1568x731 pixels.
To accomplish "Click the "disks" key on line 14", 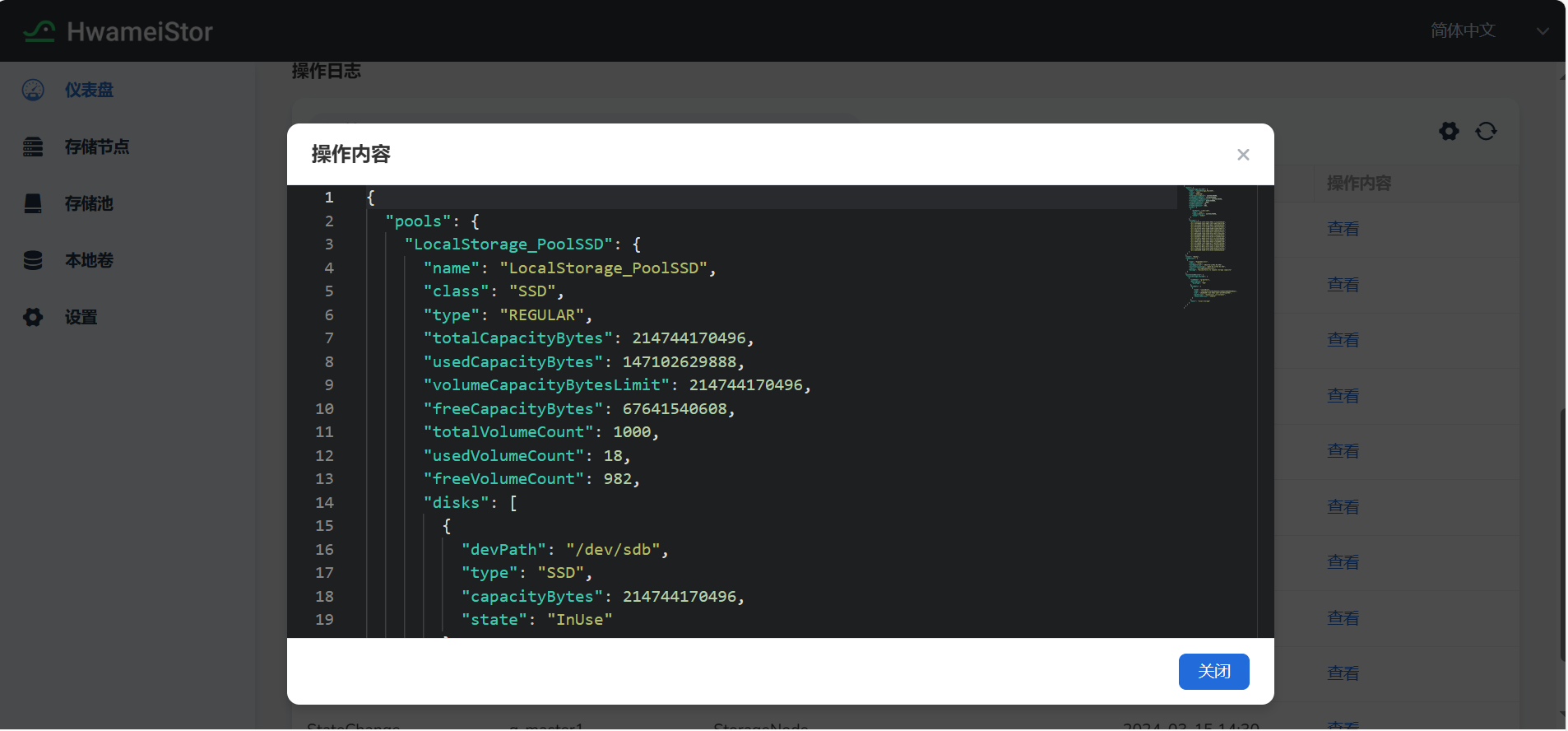I will [456, 502].
